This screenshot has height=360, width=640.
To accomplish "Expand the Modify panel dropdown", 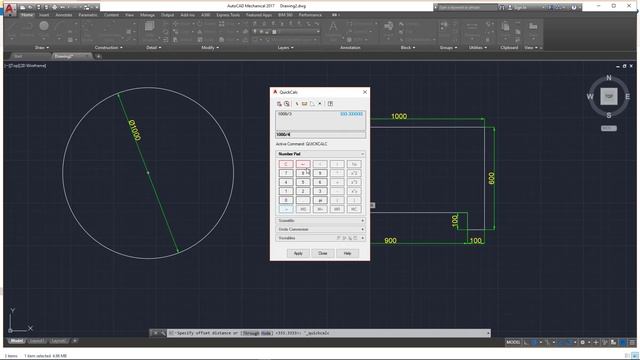I will [210, 48].
